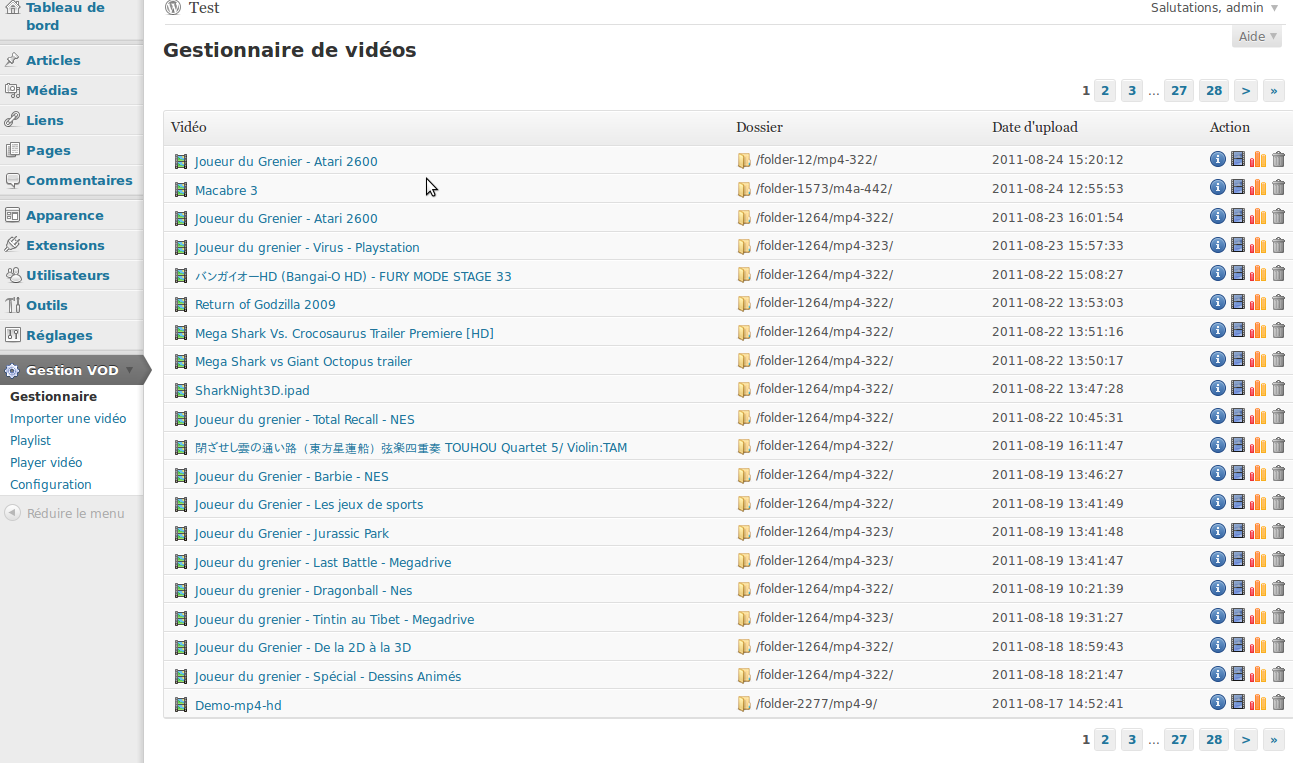Go to page 28 of videos
This screenshot has width=1293, height=763.
pos(1213,90)
